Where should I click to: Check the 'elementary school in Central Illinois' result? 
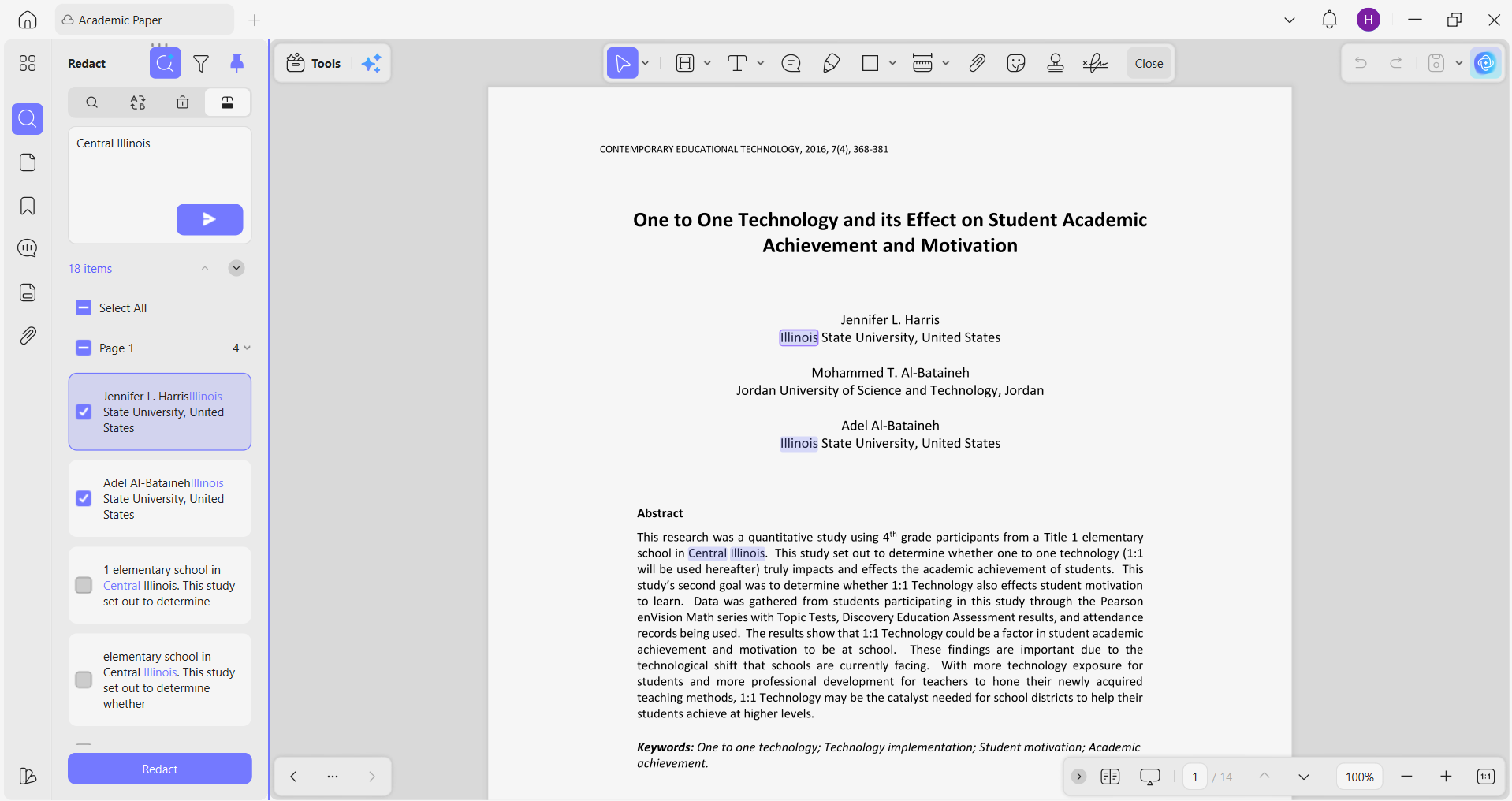click(84, 680)
